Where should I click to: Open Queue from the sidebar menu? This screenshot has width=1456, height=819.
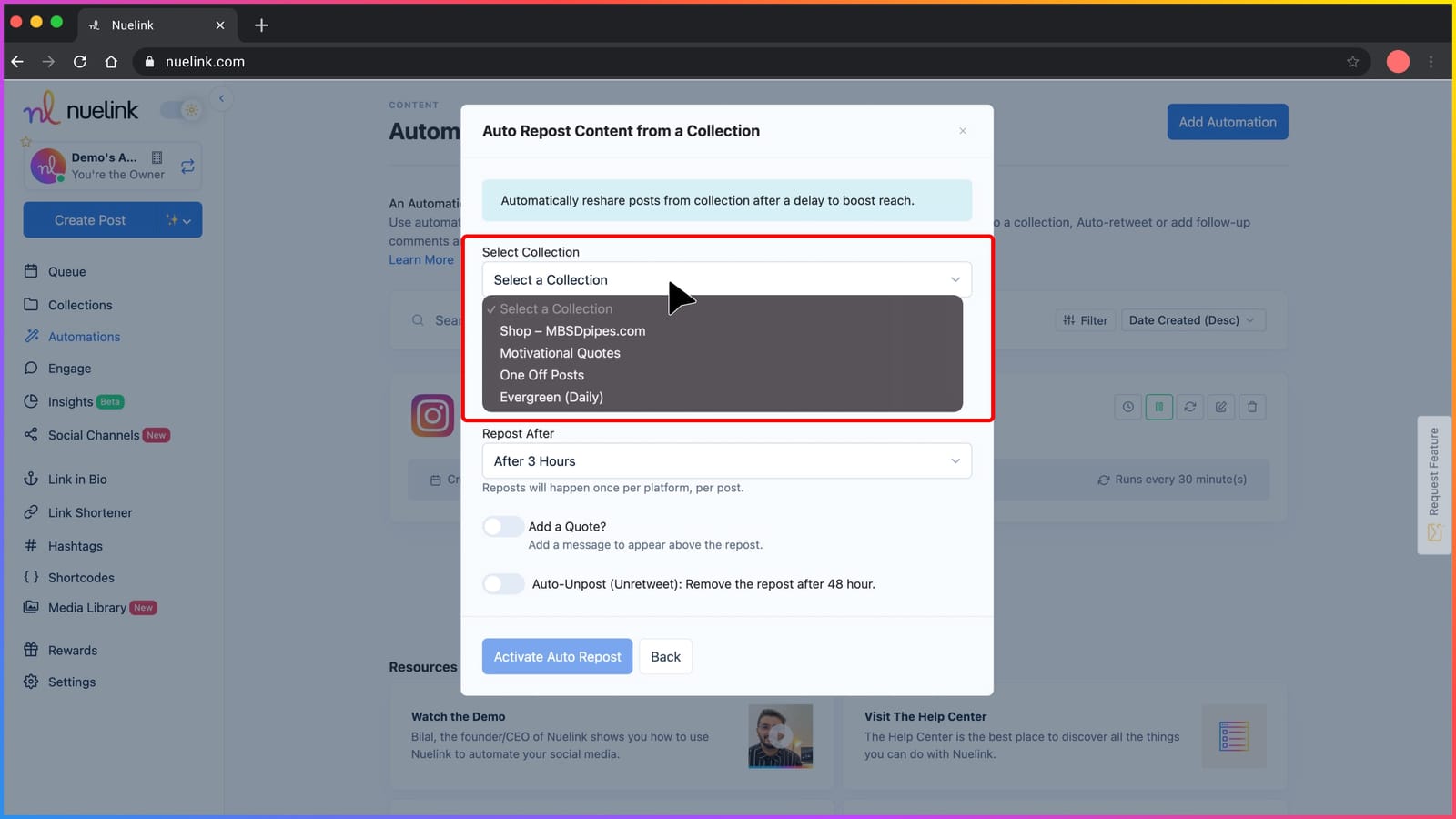click(x=63, y=271)
